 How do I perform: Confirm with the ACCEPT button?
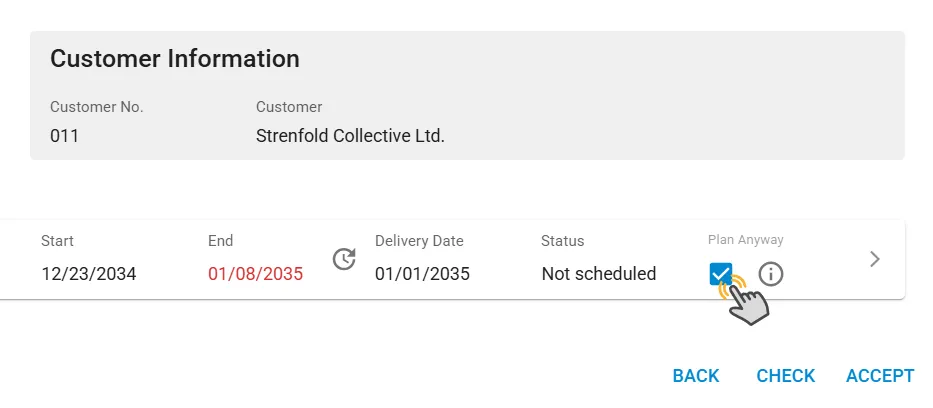[x=880, y=376]
